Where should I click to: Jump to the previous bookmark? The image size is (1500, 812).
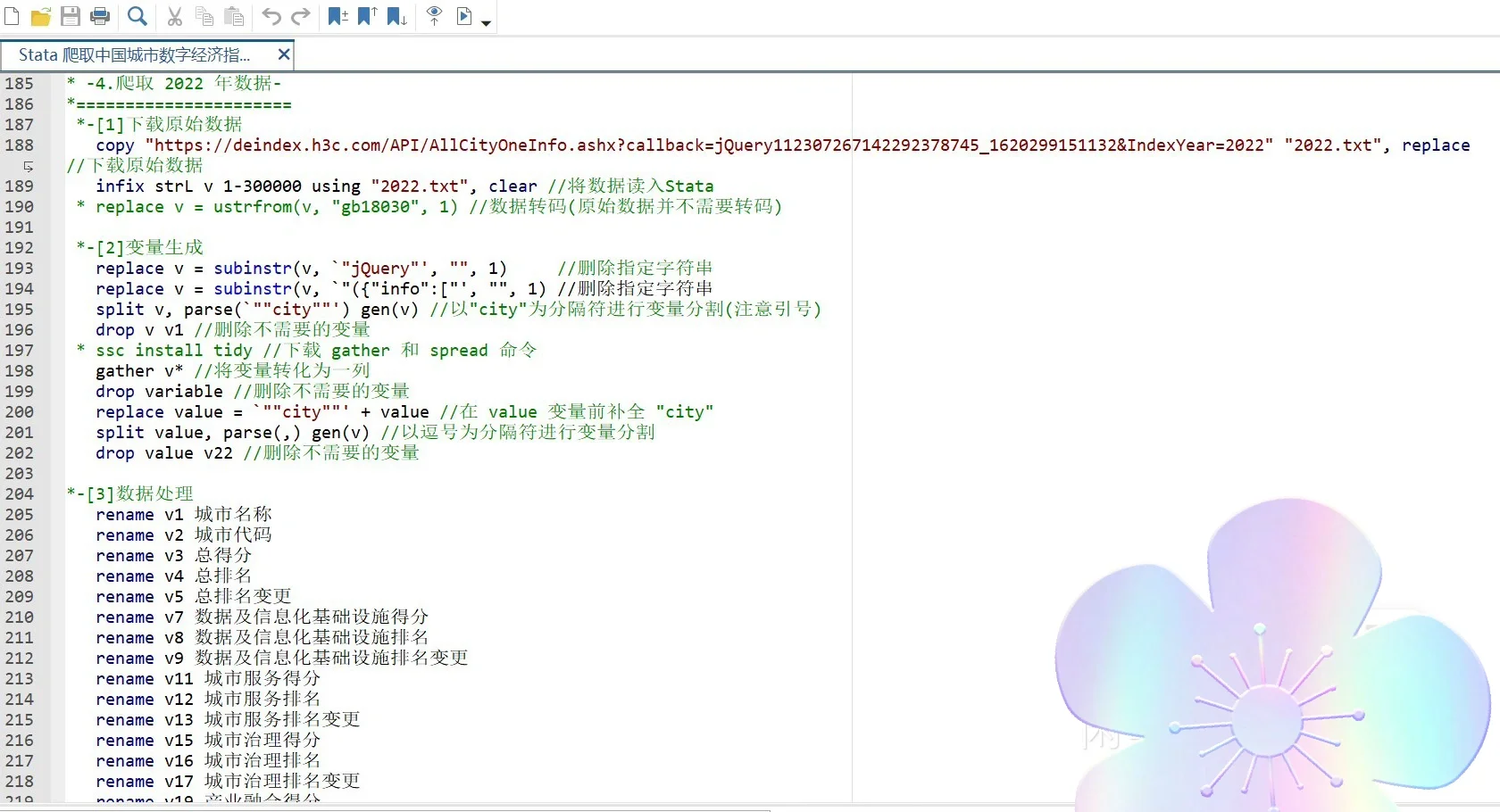tap(367, 16)
